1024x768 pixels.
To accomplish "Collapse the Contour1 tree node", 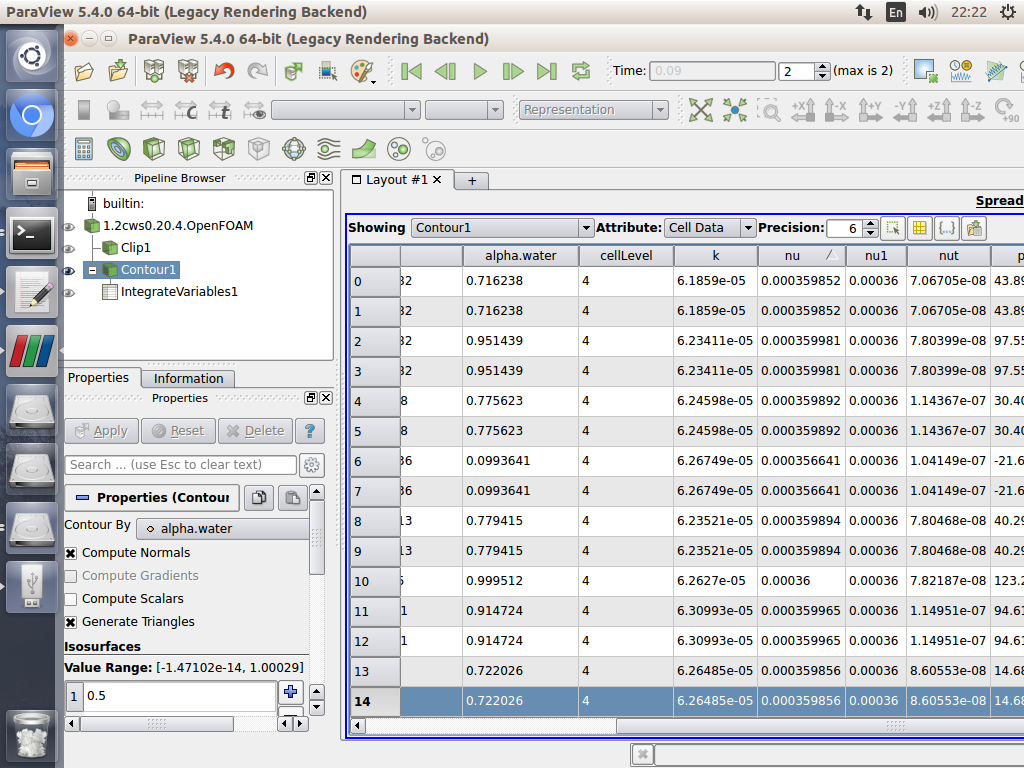I will tap(92, 270).
